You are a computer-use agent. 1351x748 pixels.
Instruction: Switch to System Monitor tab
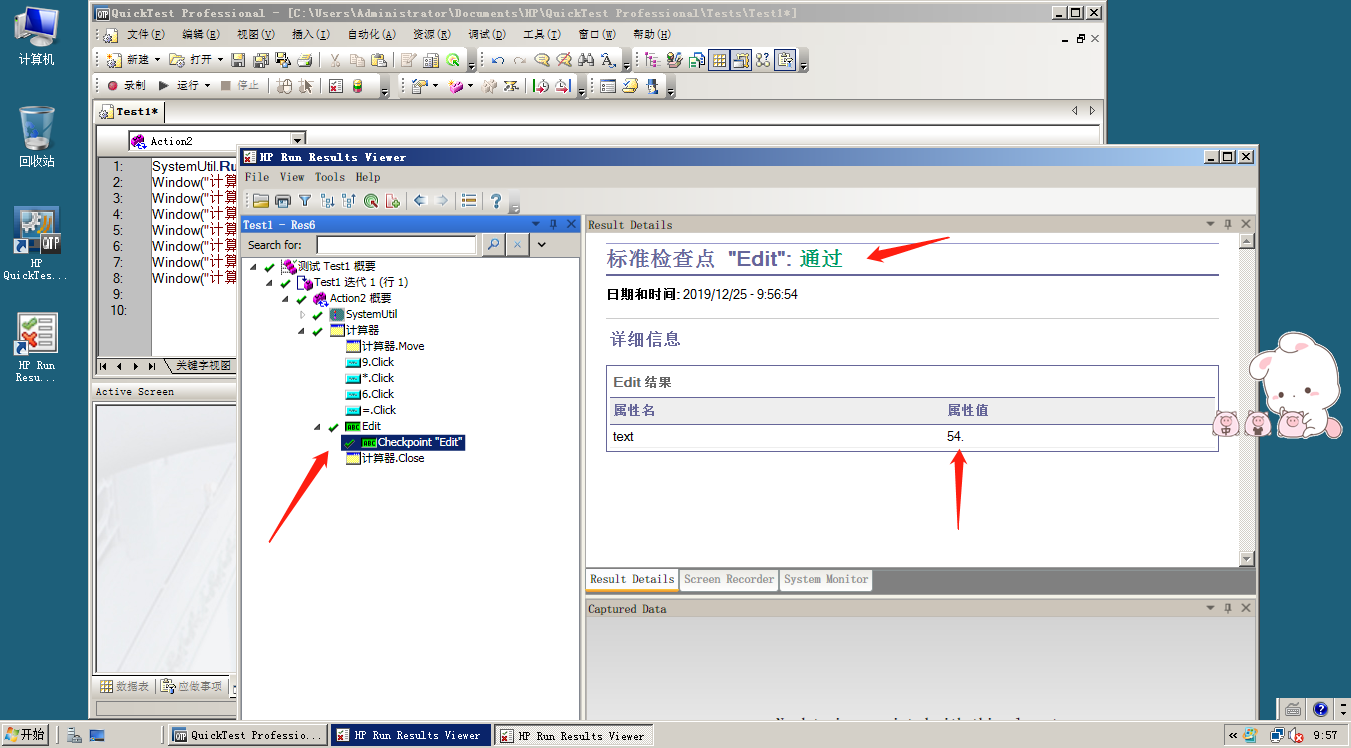coord(826,579)
